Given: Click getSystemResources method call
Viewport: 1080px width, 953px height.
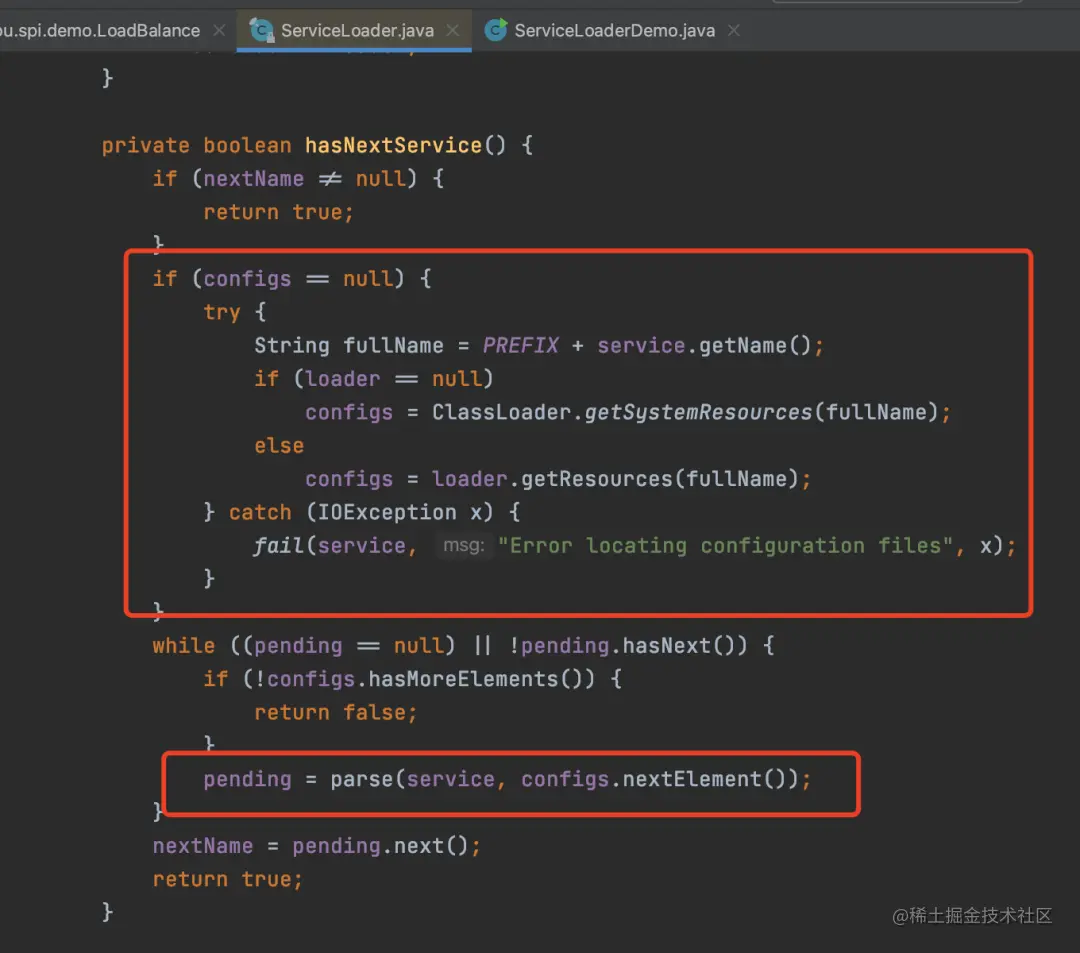Looking at the screenshot, I should click(x=698, y=412).
